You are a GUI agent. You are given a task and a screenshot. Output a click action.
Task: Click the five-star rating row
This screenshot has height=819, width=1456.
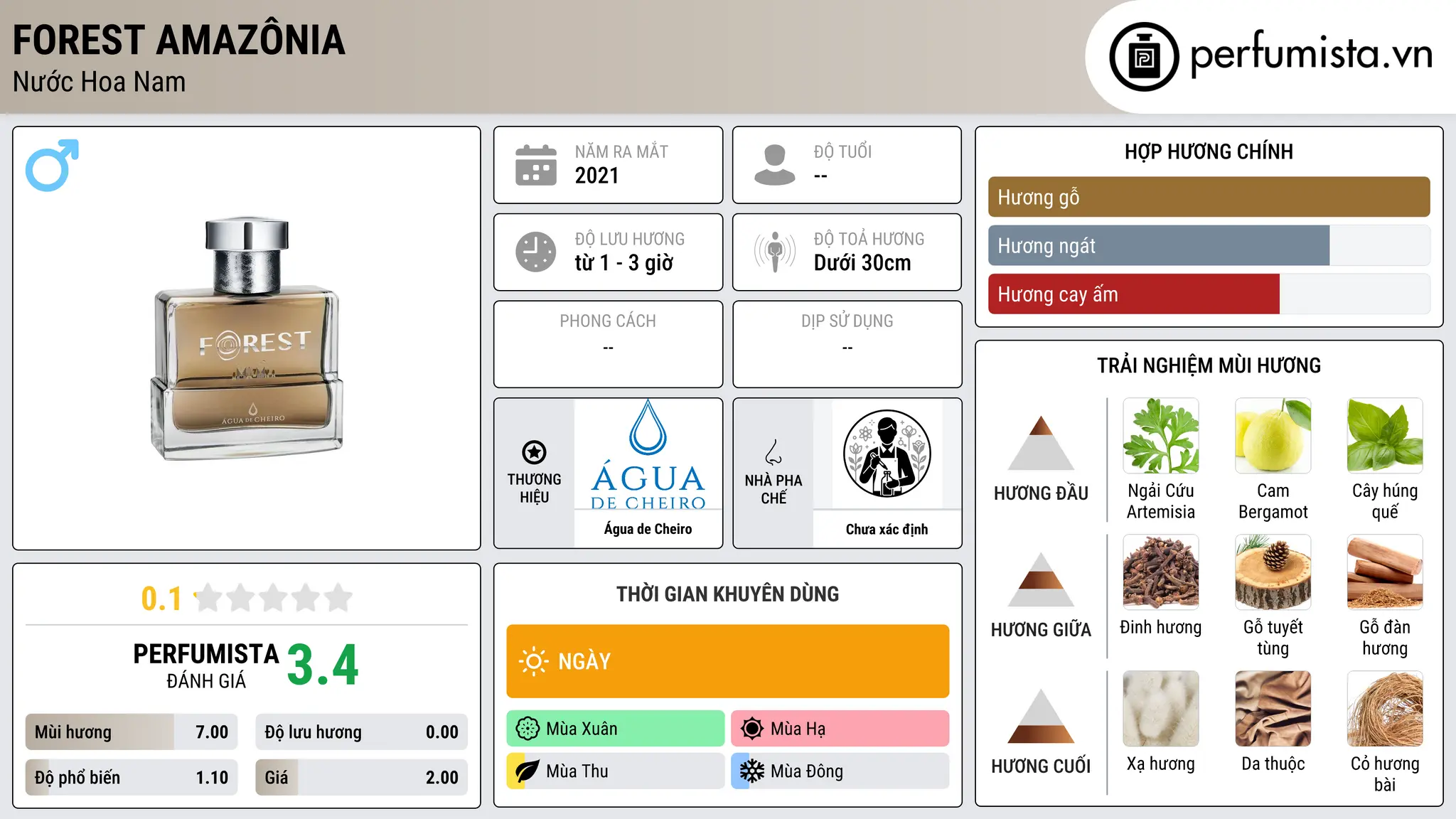(274, 598)
